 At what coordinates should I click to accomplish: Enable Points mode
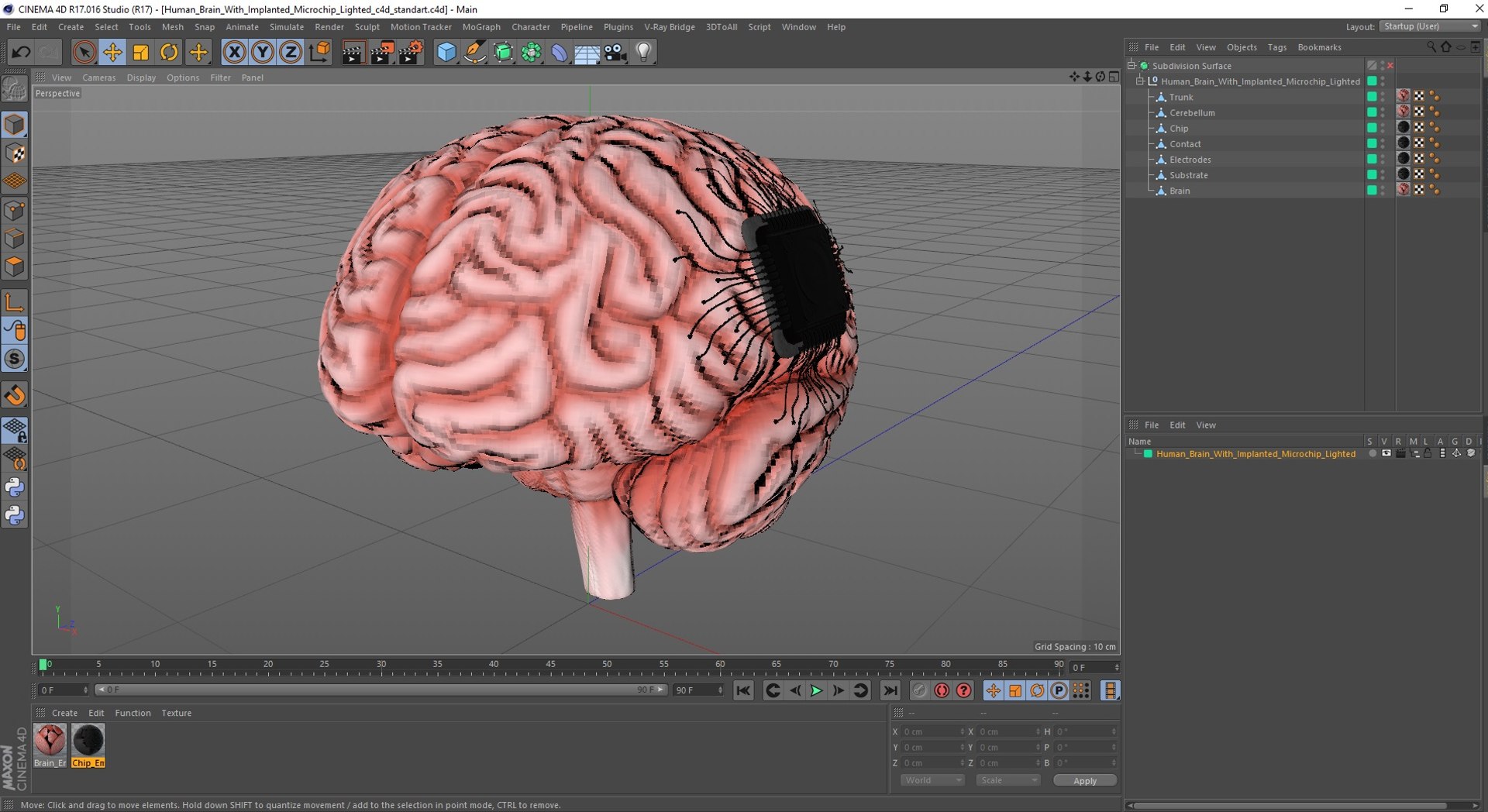15,210
